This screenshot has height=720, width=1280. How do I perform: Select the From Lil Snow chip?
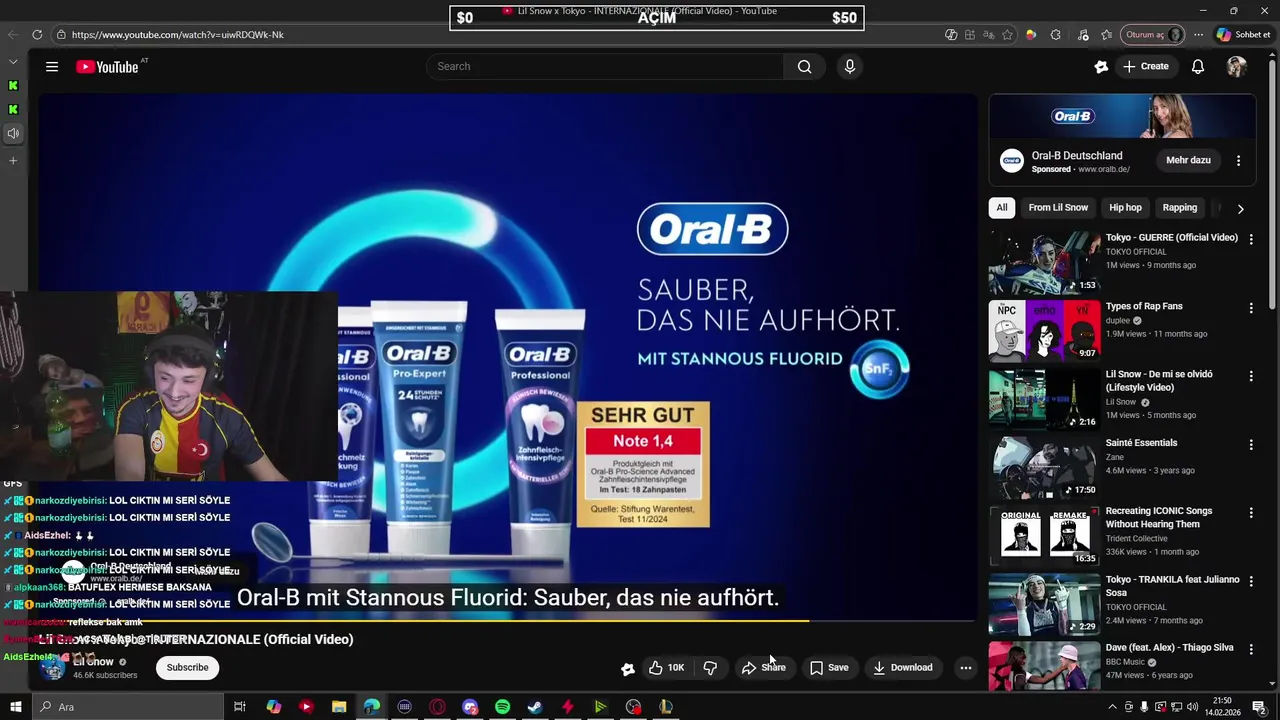pos(1058,208)
